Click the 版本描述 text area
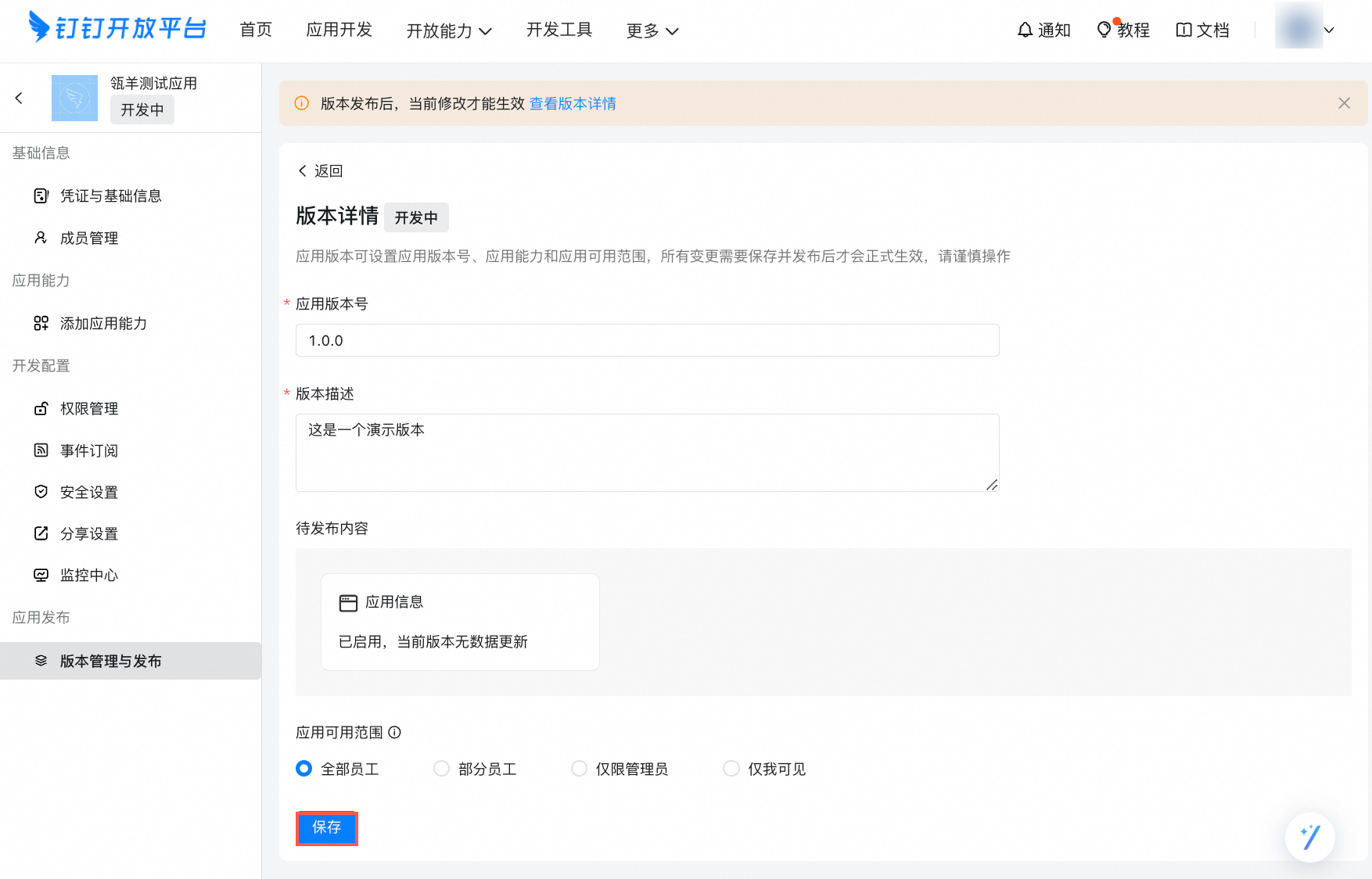This screenshot has width=1372, height=879. coord(647,453)
